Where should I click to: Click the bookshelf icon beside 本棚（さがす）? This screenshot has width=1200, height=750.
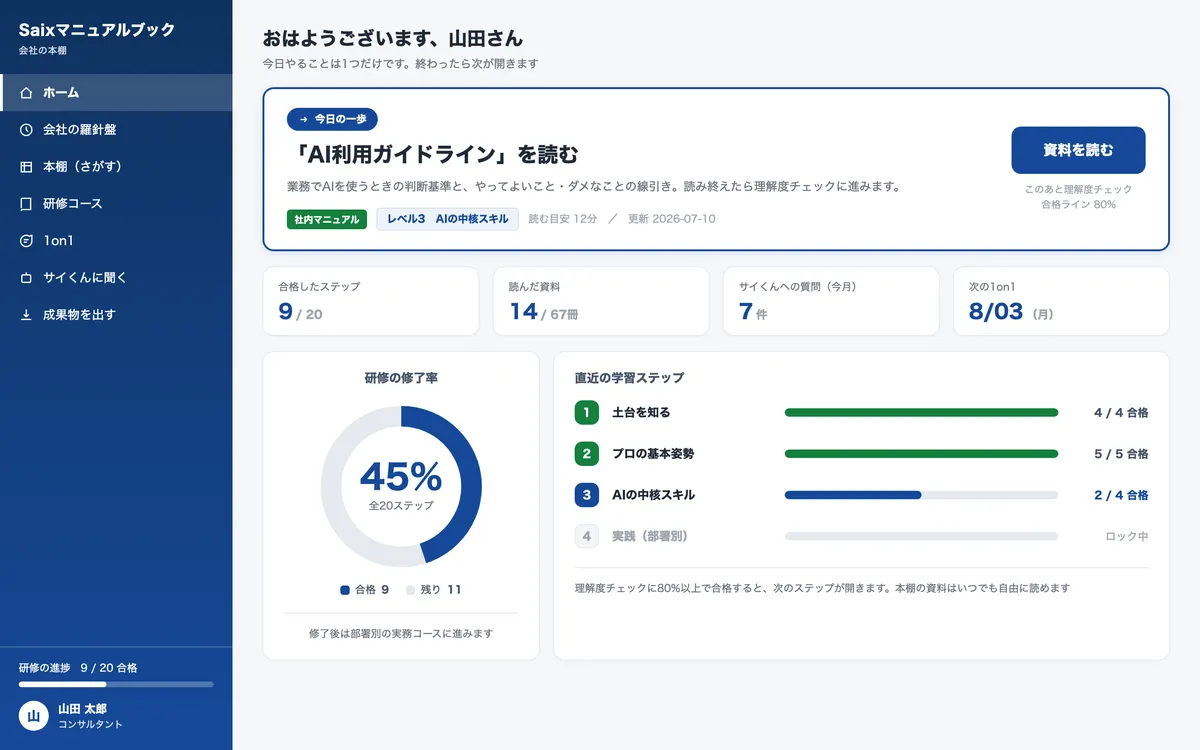(26, 167)
